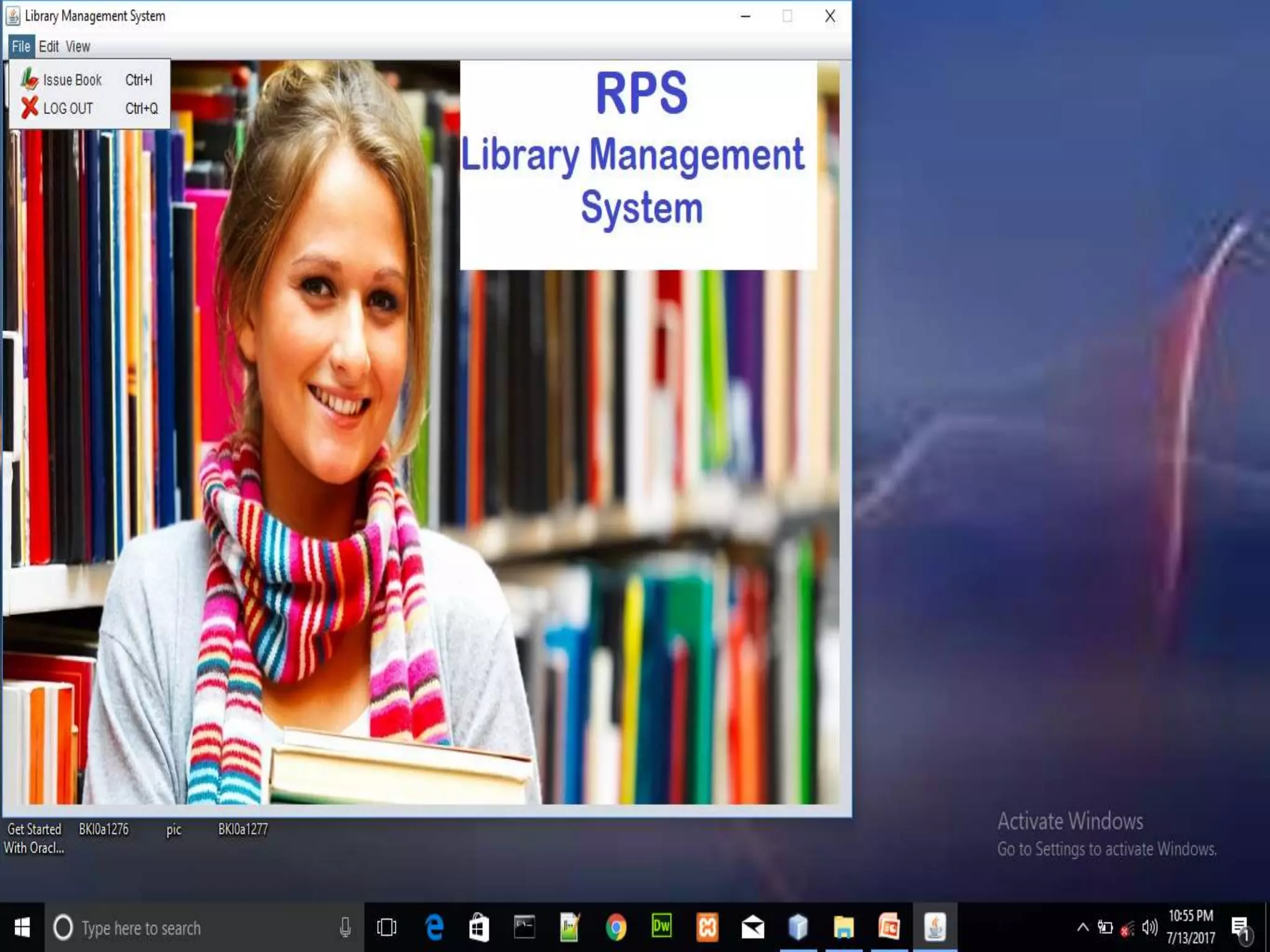Open File Explorer from the taskbar
1270x952 pixels.
pos(843,927)
